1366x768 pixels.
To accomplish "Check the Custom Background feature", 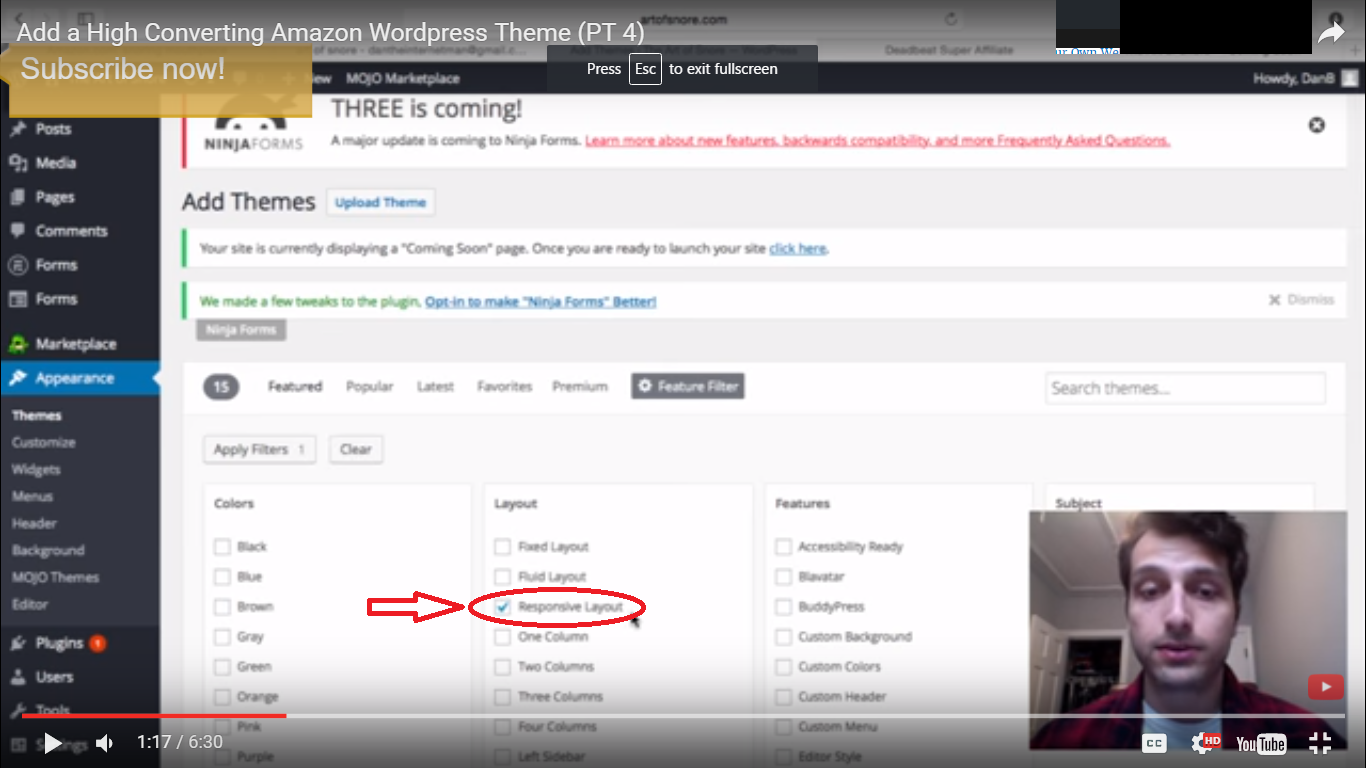I will click(x=782, y=636).
